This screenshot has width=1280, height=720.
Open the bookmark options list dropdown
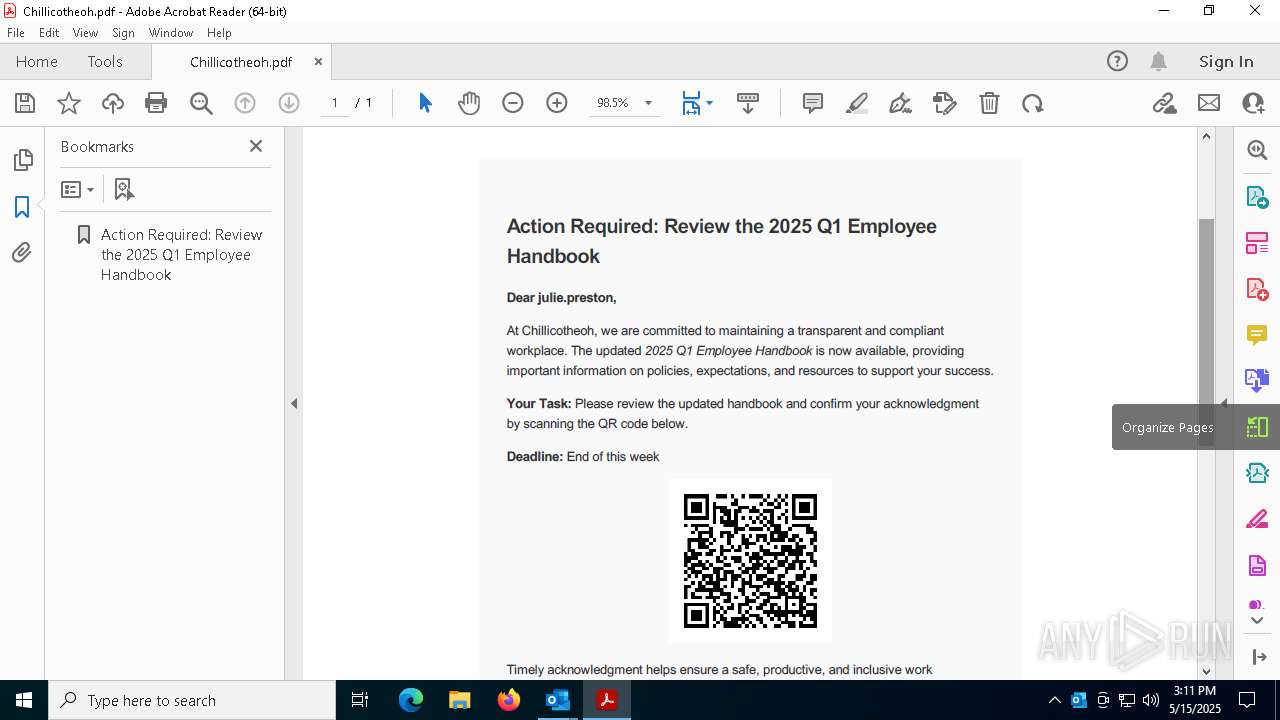tap(77, 189)
